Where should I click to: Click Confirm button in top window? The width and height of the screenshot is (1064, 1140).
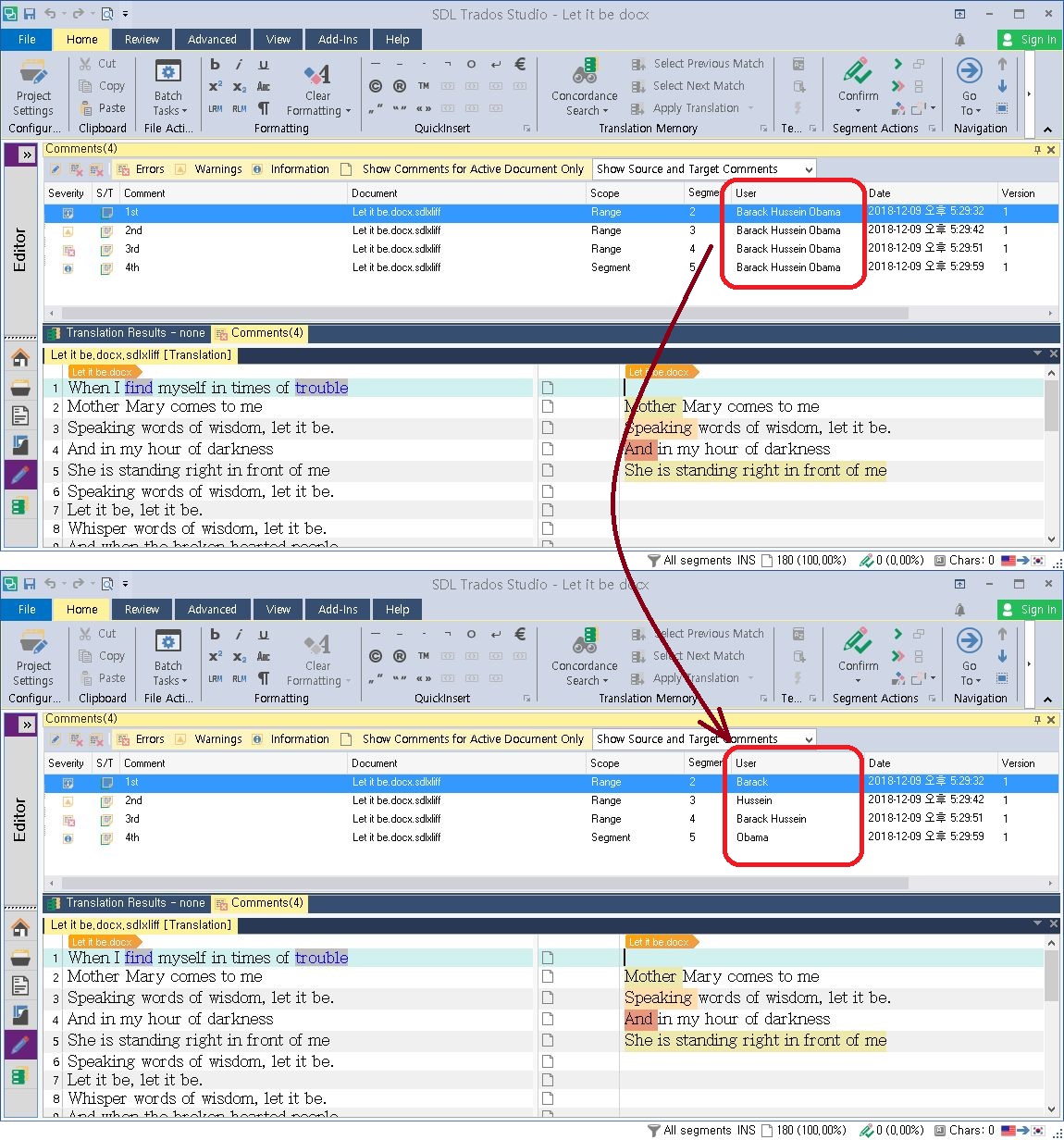[858, 79]
